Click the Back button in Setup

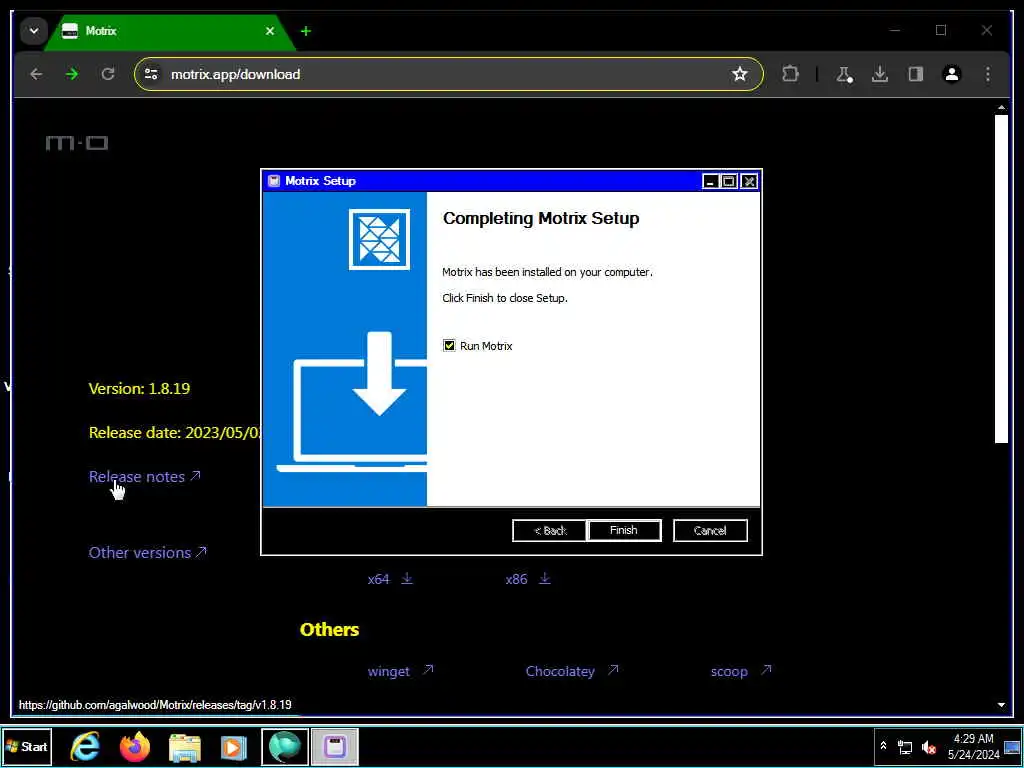coord(549,530)
